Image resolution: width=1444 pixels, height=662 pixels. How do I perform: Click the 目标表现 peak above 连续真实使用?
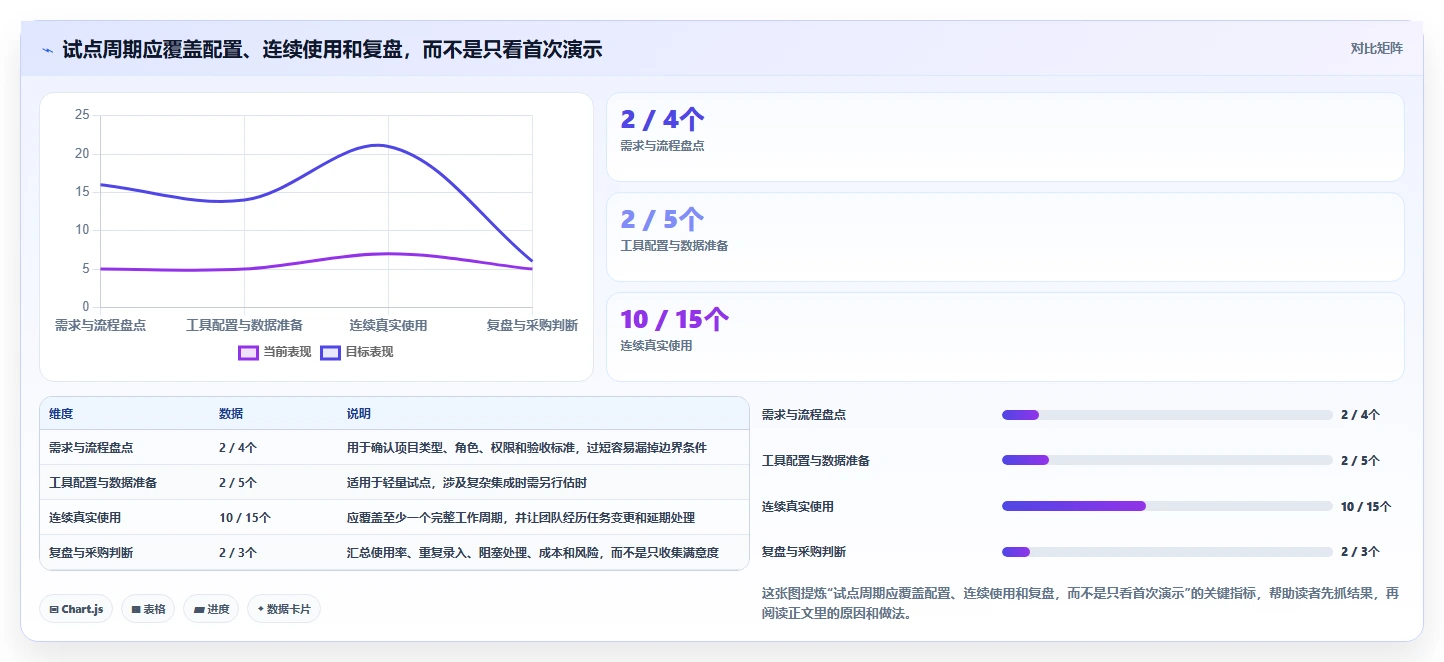[x=378, y=145]
